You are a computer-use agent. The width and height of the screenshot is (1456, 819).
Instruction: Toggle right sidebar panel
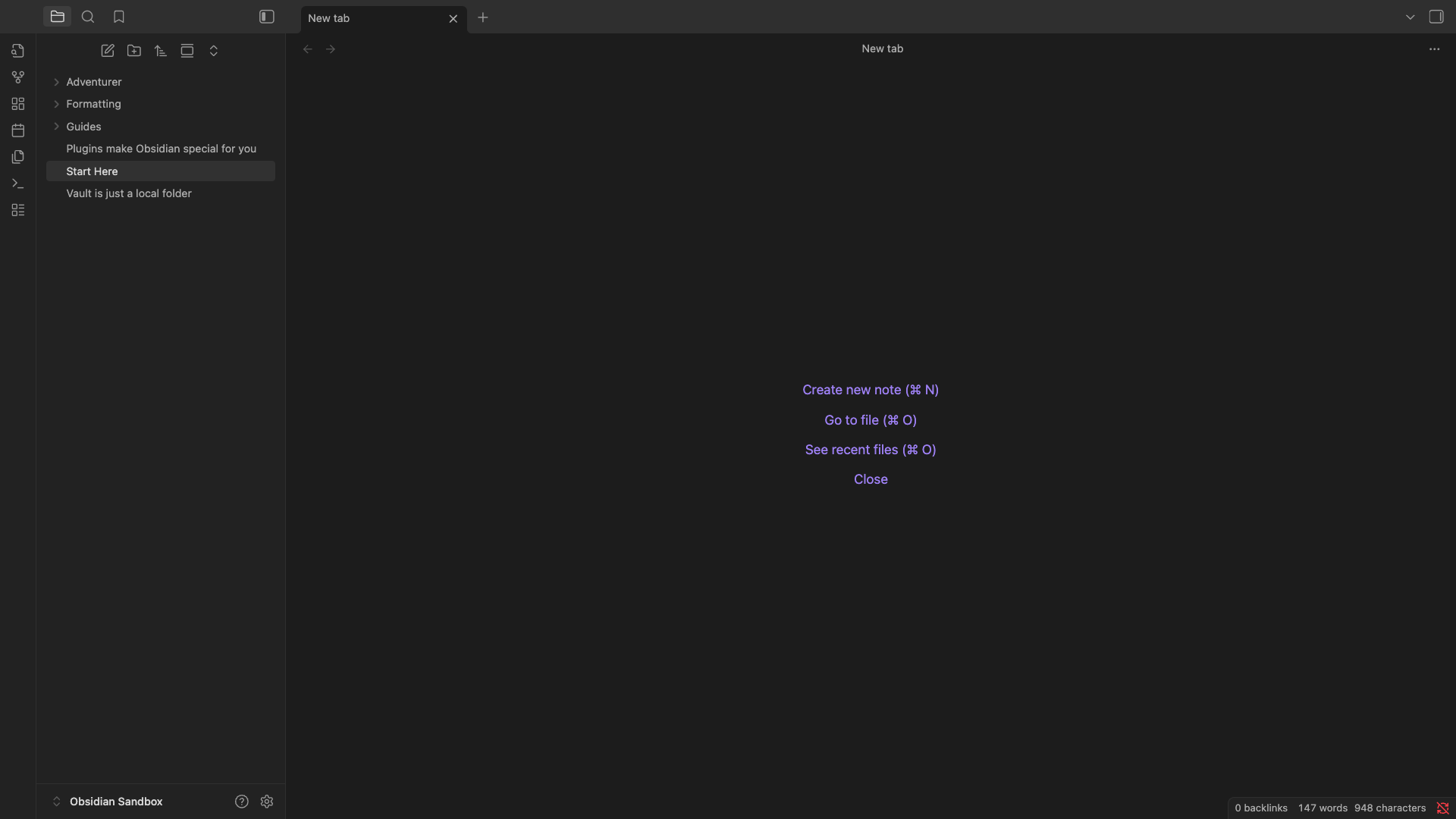click(1436, 17)
